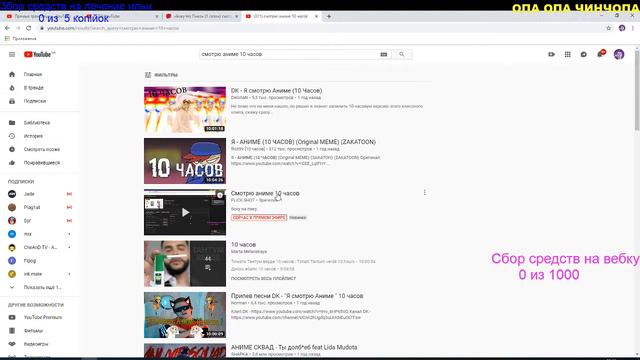Viewport: 640px width, 360px height.
Task: Open the create video camera icon
Action: pos(551,54)
